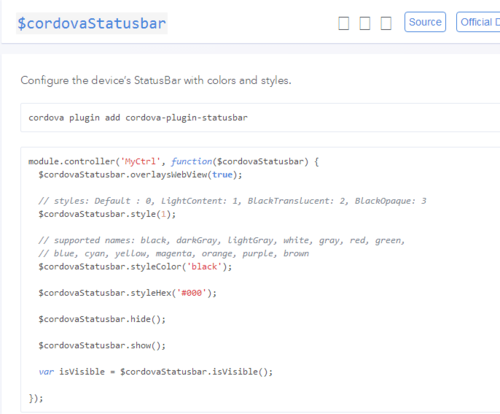
Task: Click the $cordovaStatusbar.hide() line
Action: (102, 319)
